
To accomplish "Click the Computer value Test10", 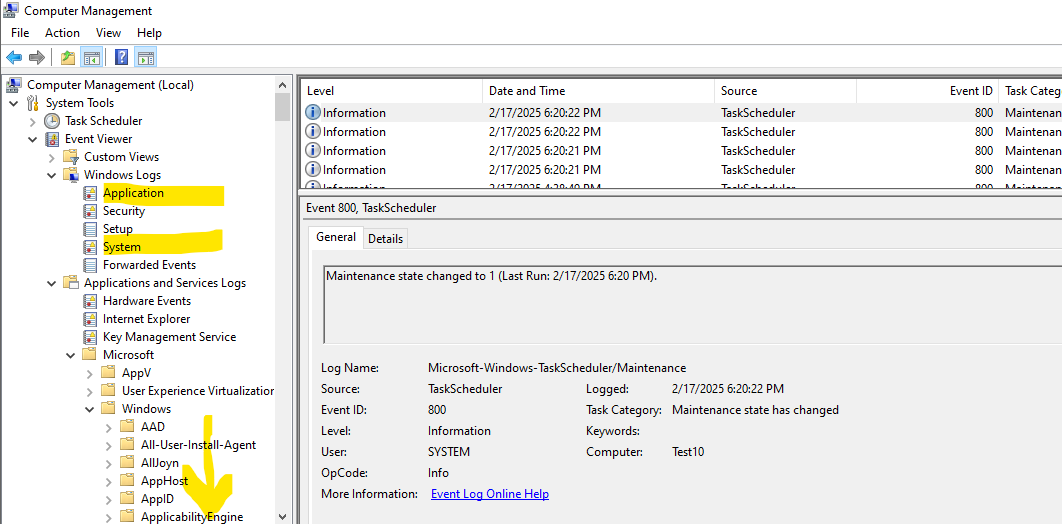I will point(687,452).
